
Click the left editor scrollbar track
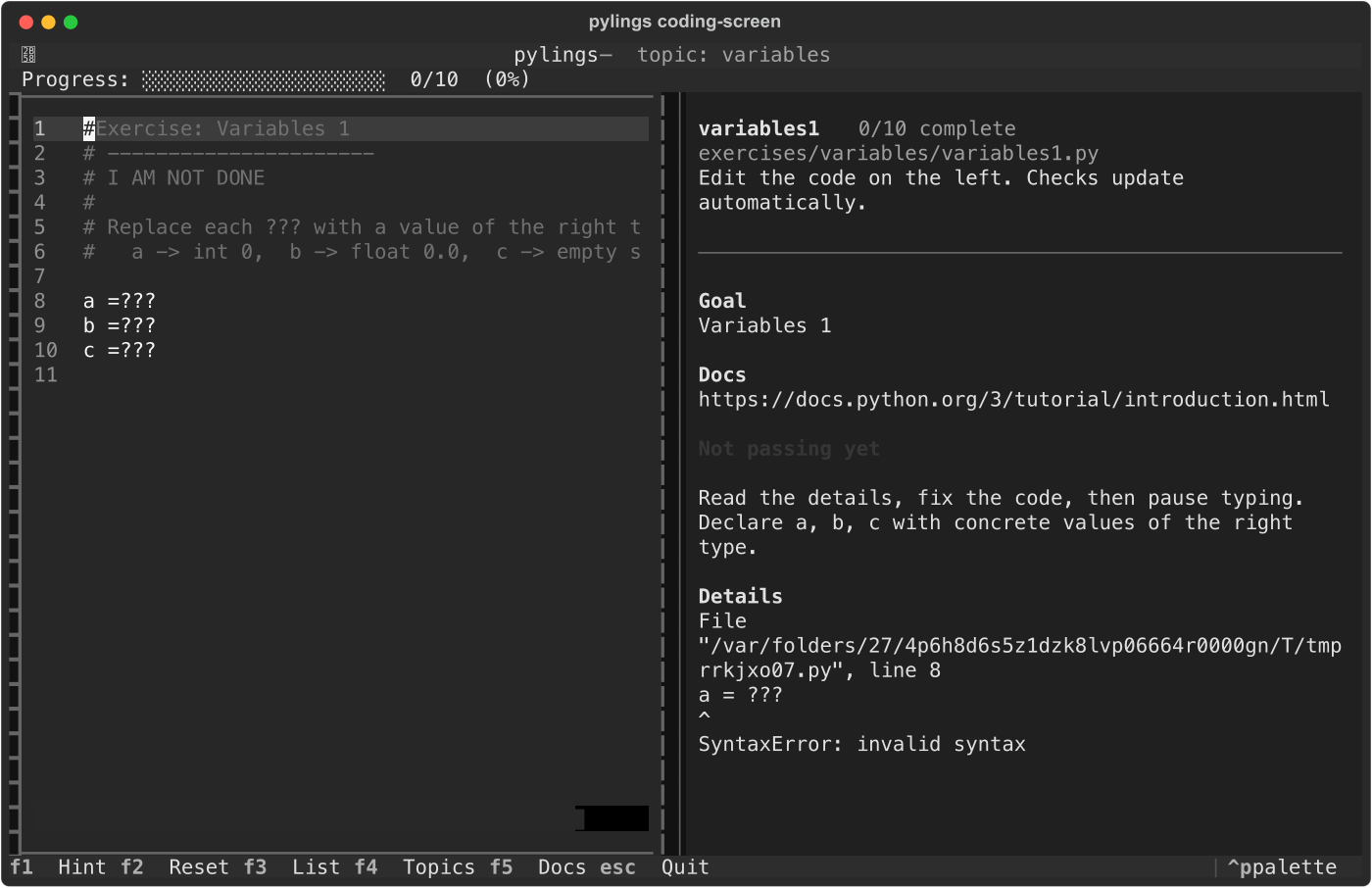pos(15,475)
